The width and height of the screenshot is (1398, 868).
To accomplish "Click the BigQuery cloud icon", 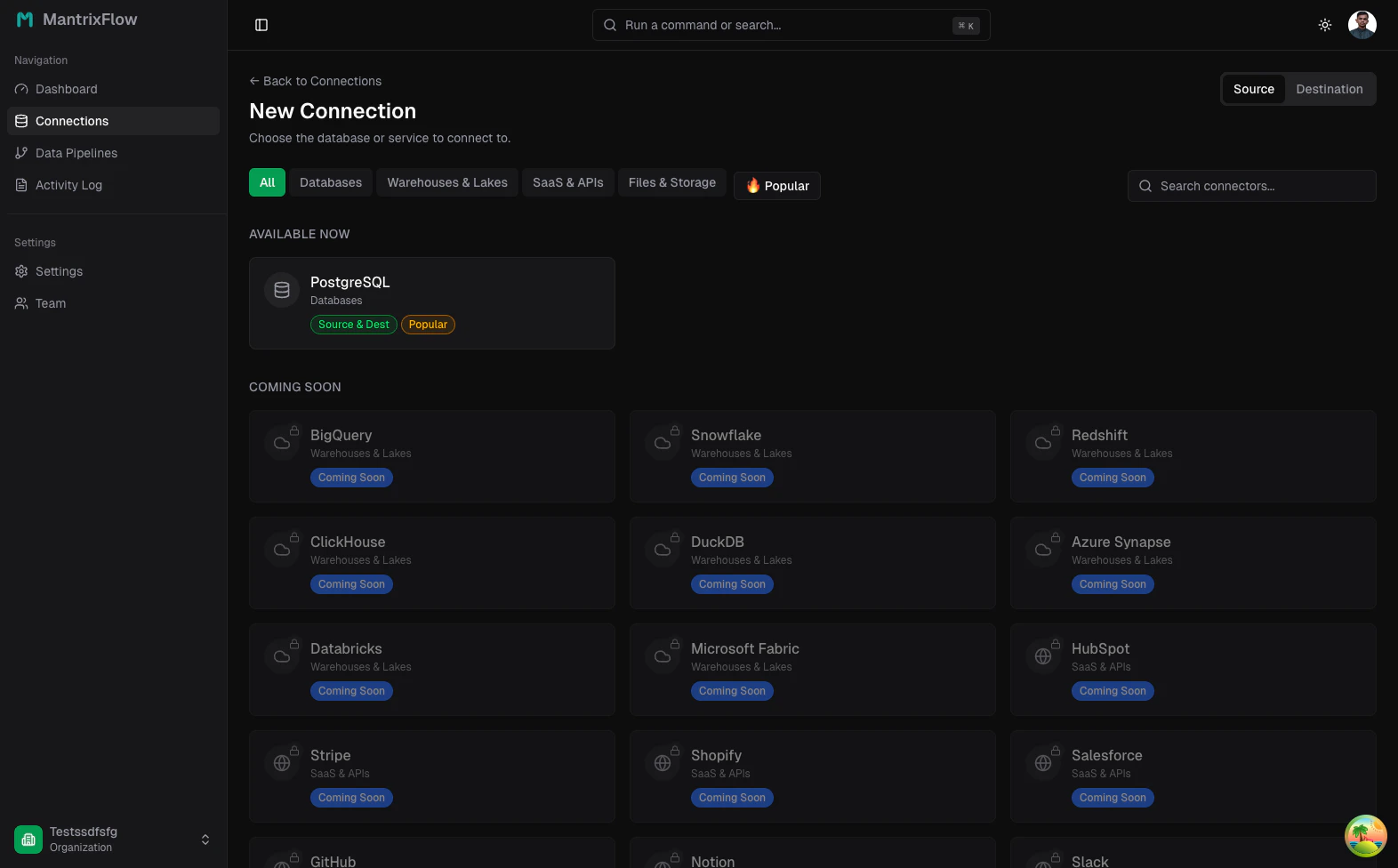I will click(282, 443).
